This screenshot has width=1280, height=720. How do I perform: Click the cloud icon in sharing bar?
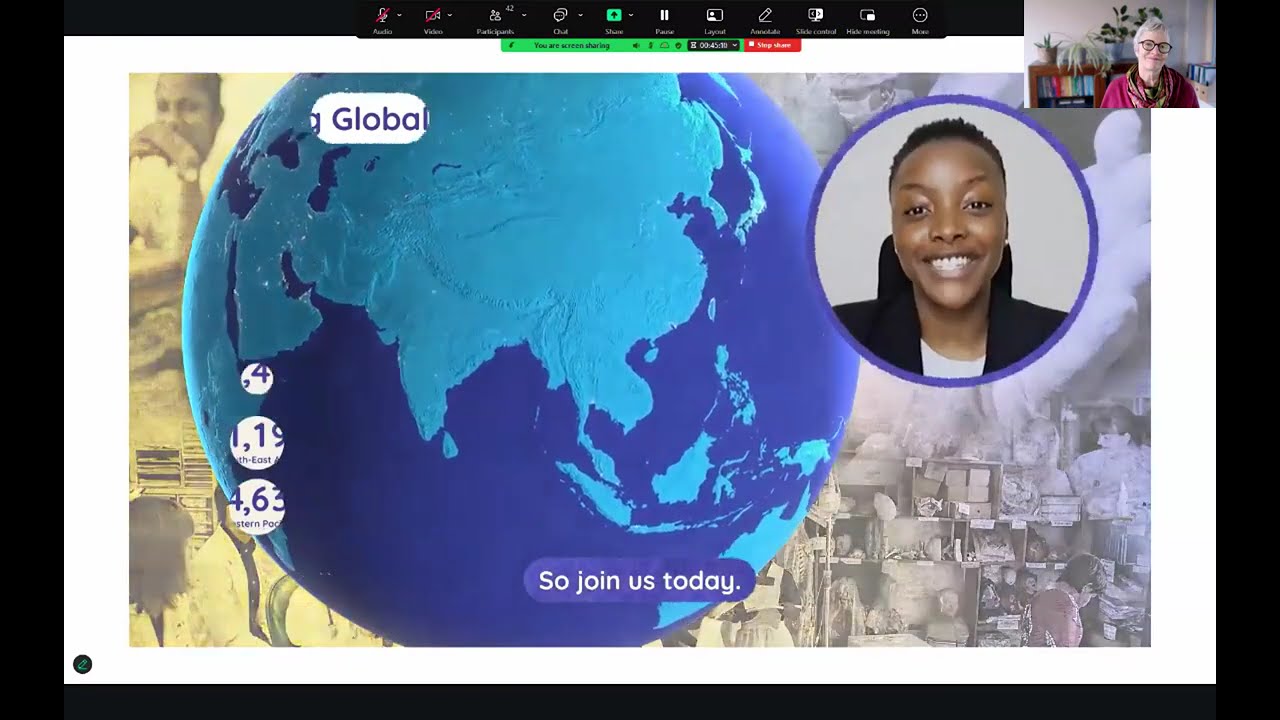(664, 45)
